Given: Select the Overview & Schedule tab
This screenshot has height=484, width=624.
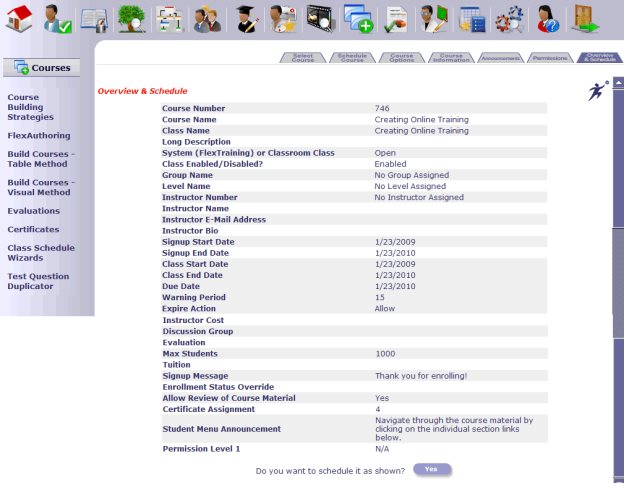Looking at the screenshot, I should (x=600, y=58).
